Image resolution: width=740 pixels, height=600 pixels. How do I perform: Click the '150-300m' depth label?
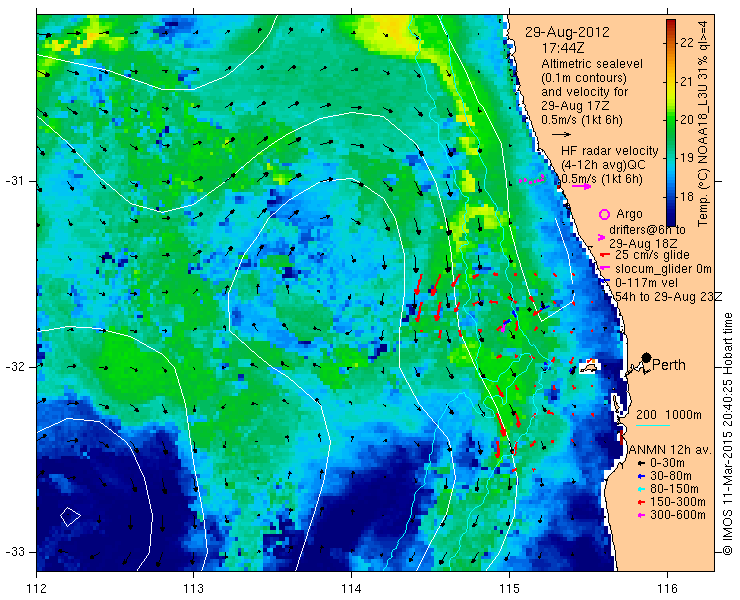pyautogui.click(x=678, y=502)
